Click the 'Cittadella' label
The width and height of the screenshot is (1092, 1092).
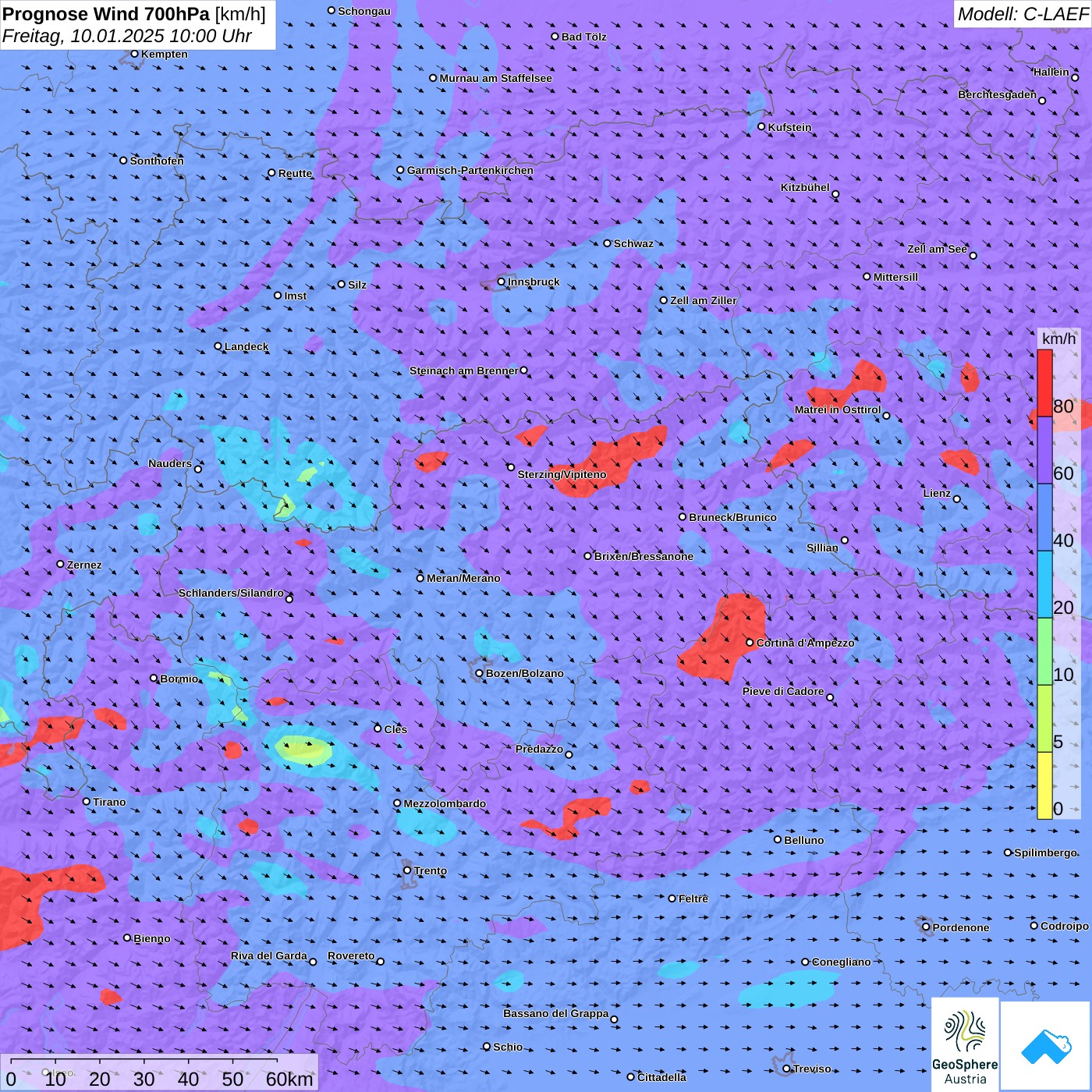661,1077
